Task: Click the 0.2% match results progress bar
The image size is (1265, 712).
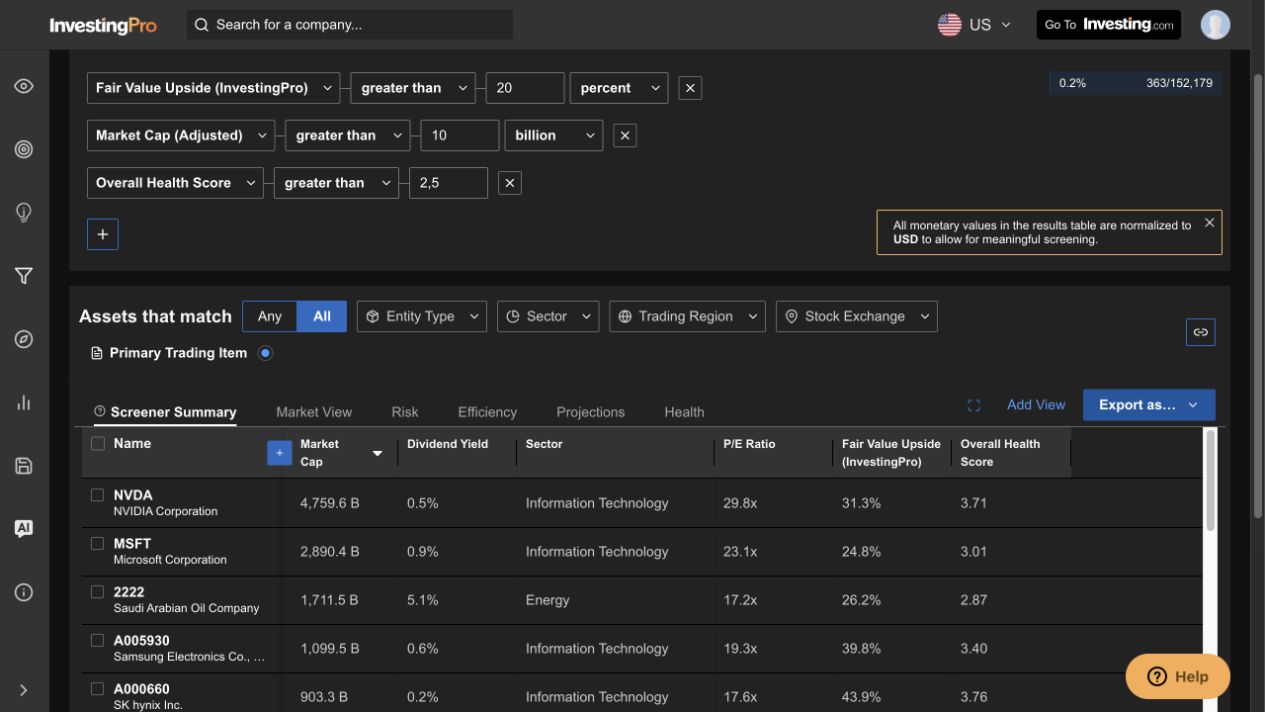Action: point(1136,83)
